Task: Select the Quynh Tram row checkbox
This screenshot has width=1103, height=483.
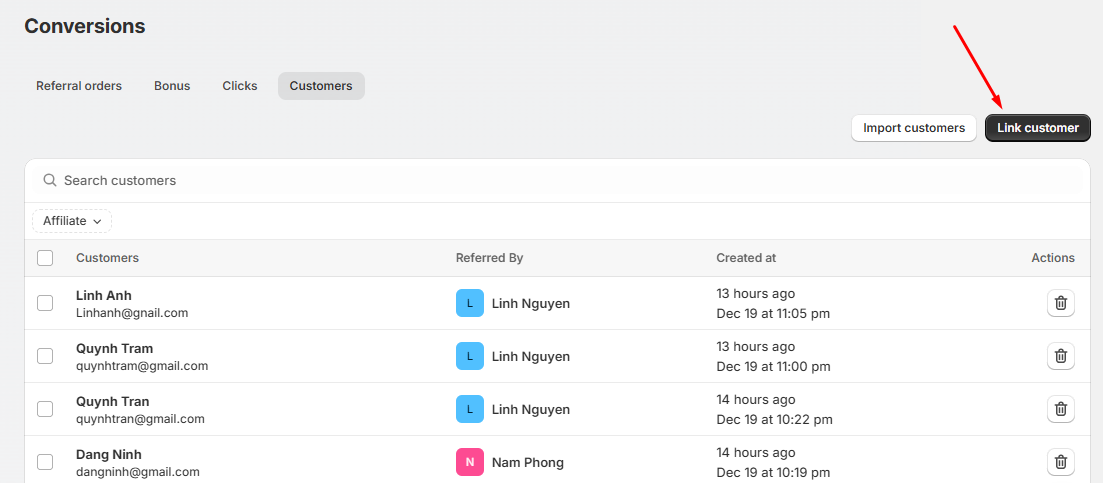Action: click(45, 356)
